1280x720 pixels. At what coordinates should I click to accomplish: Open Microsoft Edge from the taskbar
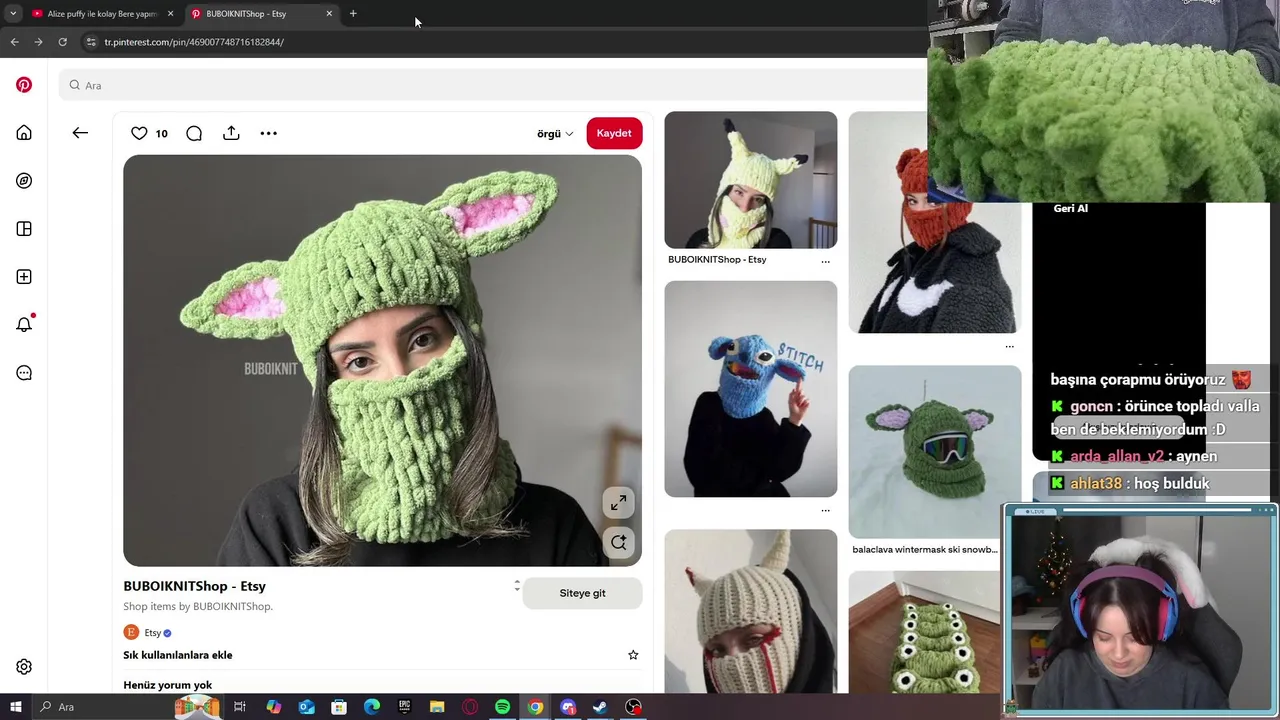(372, 707)
